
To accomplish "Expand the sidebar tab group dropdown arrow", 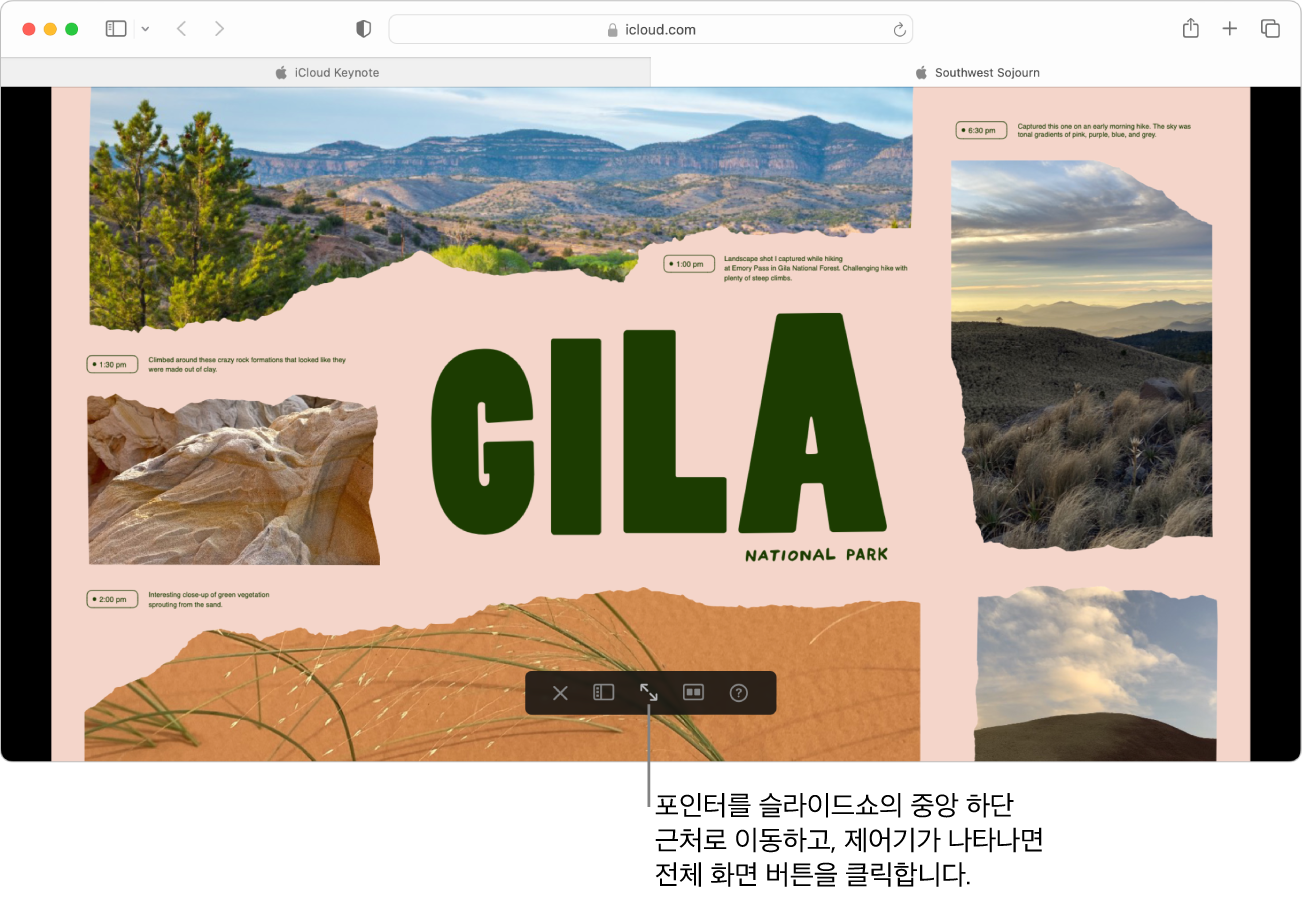I will coord(145,29).
